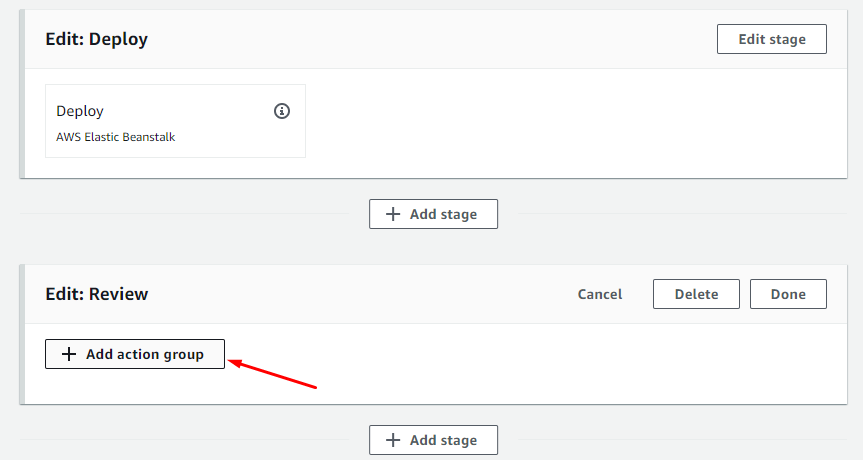Open info for the Deploy action
The image size is (863, 460).
pyautogui.click(x=282, y=111)
